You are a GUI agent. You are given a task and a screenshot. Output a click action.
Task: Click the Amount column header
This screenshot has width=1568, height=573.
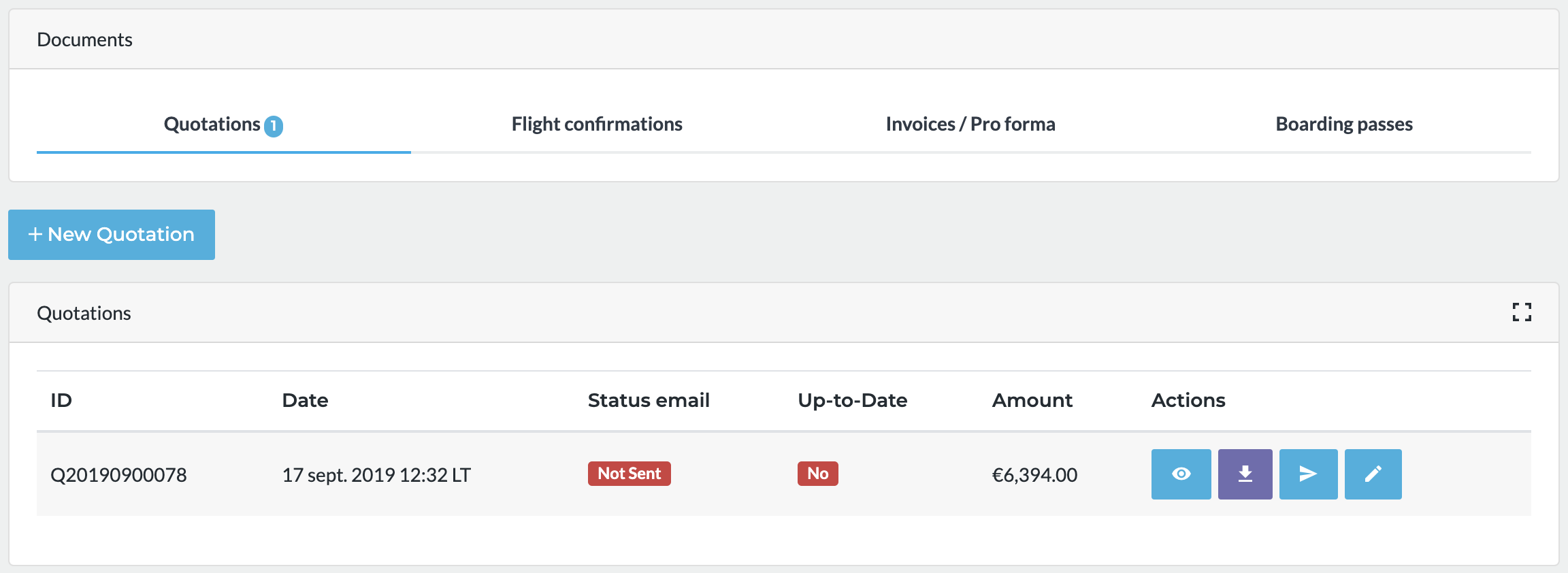[x=1032, y=400]
